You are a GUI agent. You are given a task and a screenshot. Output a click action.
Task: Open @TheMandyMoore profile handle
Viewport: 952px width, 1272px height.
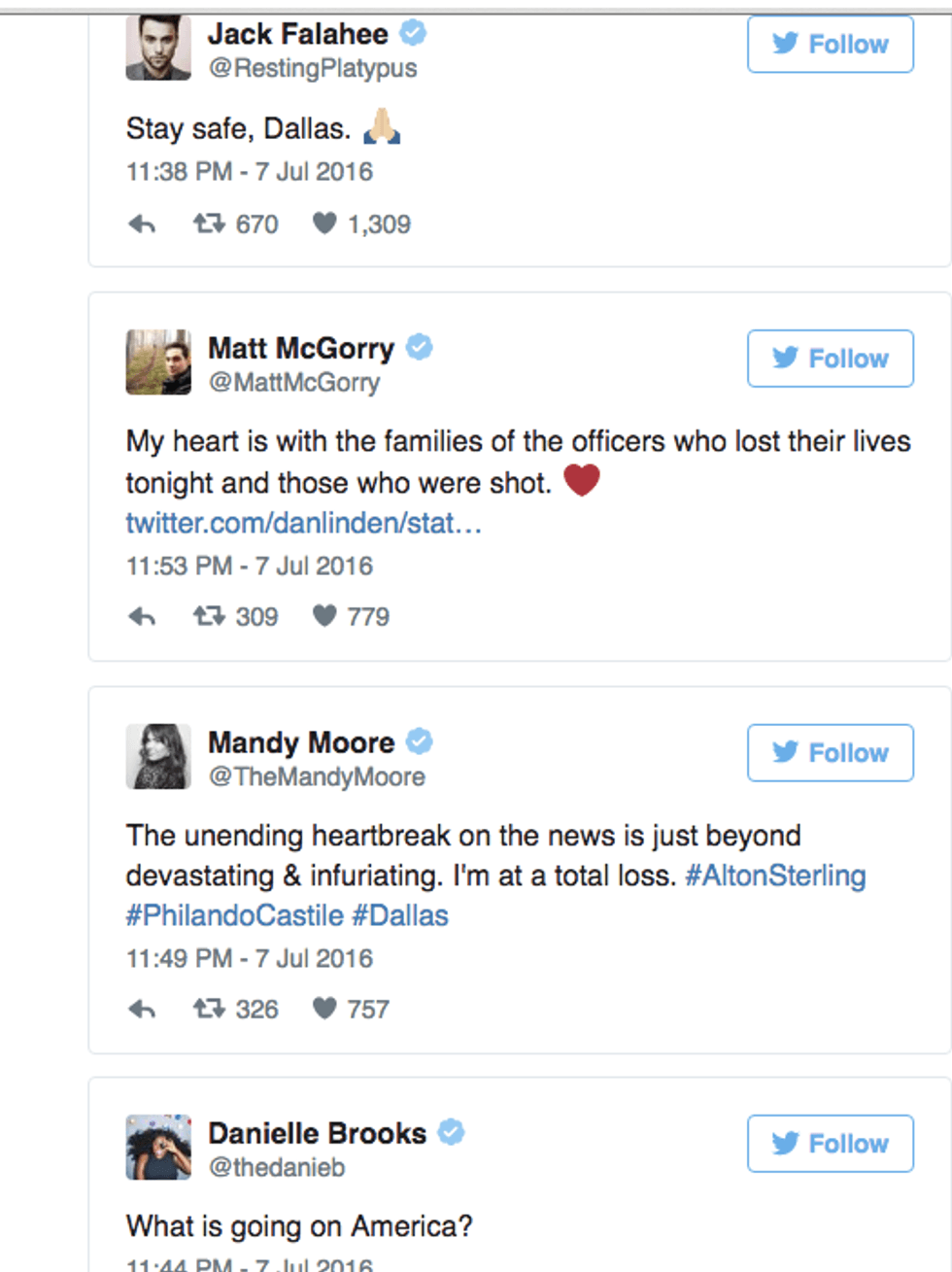[x=317, y=777]
